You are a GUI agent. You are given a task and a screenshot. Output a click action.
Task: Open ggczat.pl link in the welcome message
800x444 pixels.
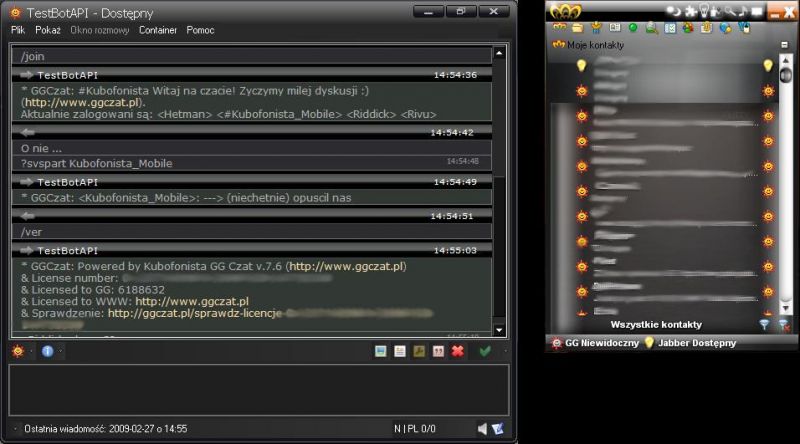(82, 103)
